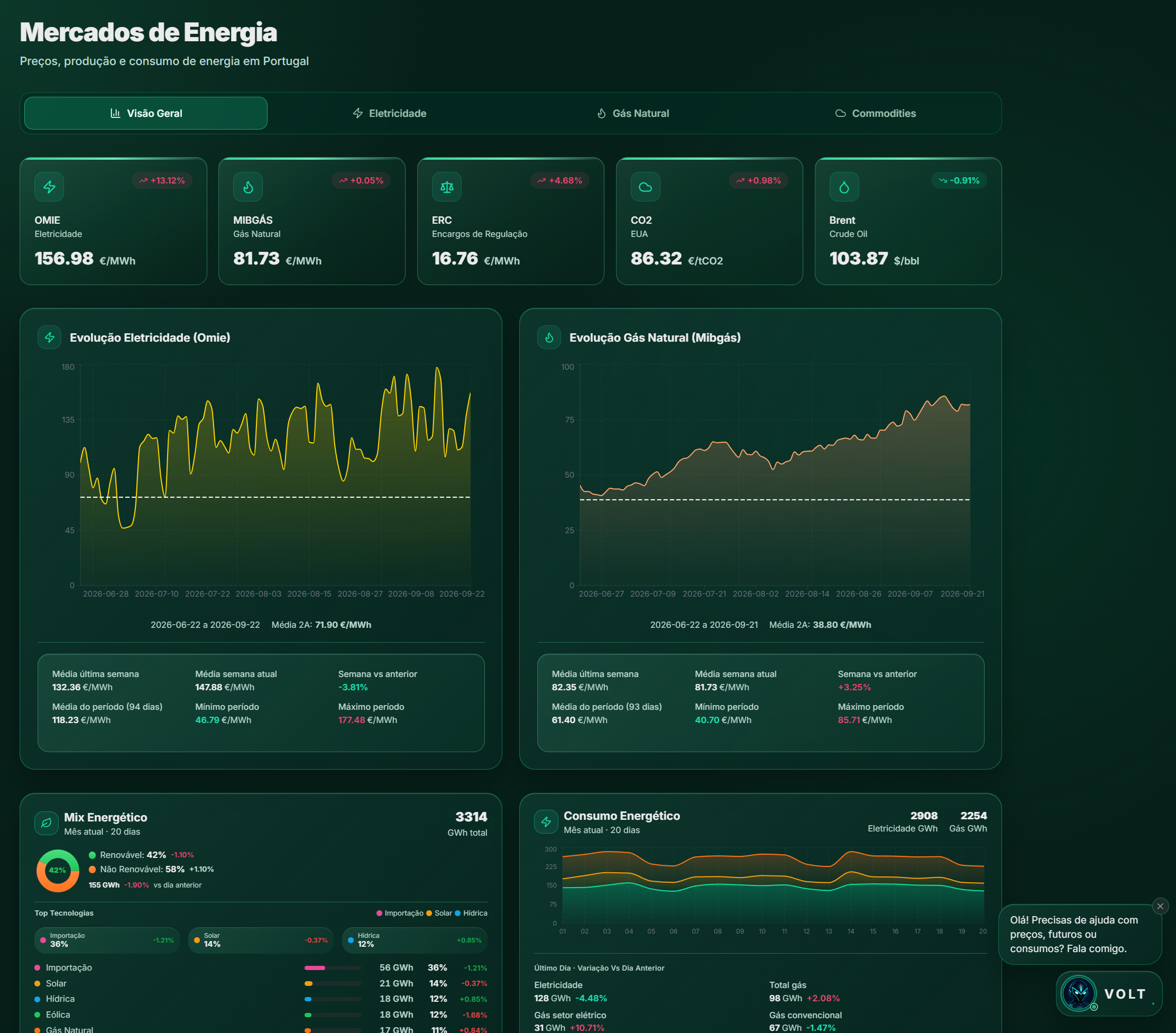
Task: Click the trend arrow icon in CO2 +0.98% badge
Action: [740, 181]
